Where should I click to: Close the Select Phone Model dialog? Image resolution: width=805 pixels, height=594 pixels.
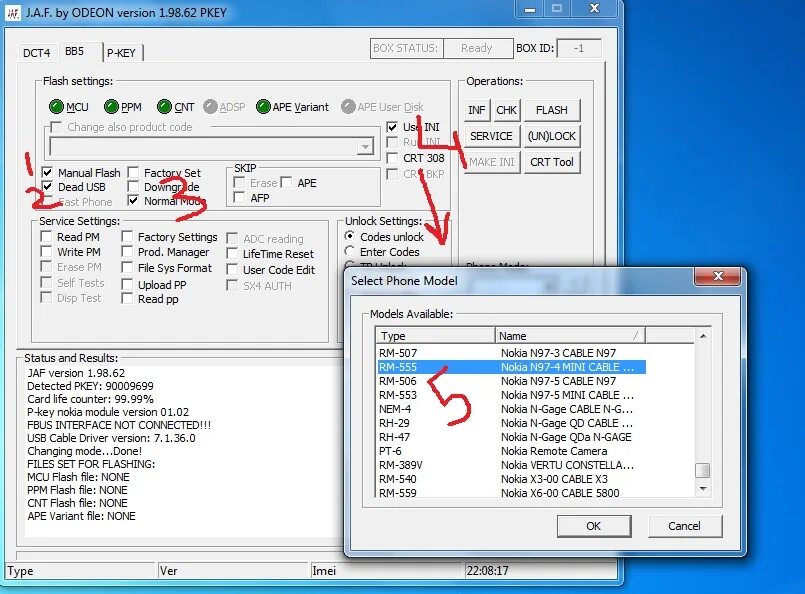(718, 276)
